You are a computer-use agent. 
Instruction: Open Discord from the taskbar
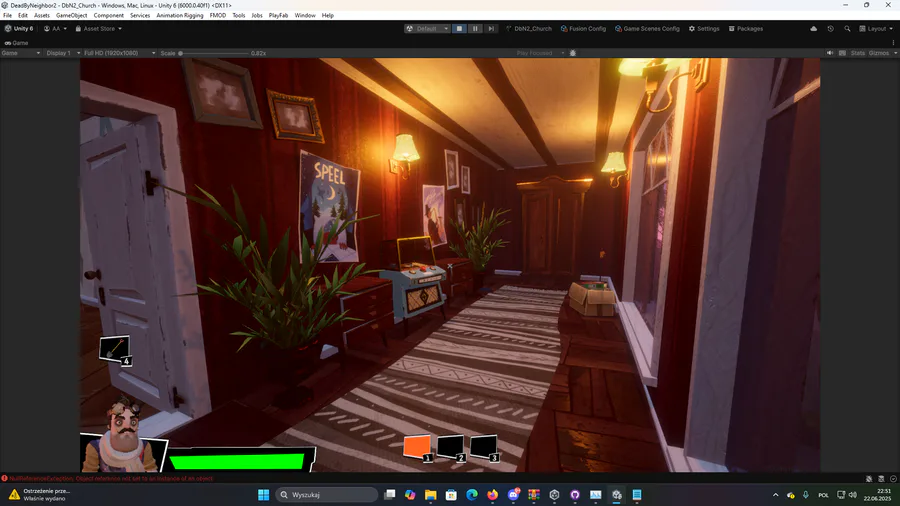click(513, 495)
